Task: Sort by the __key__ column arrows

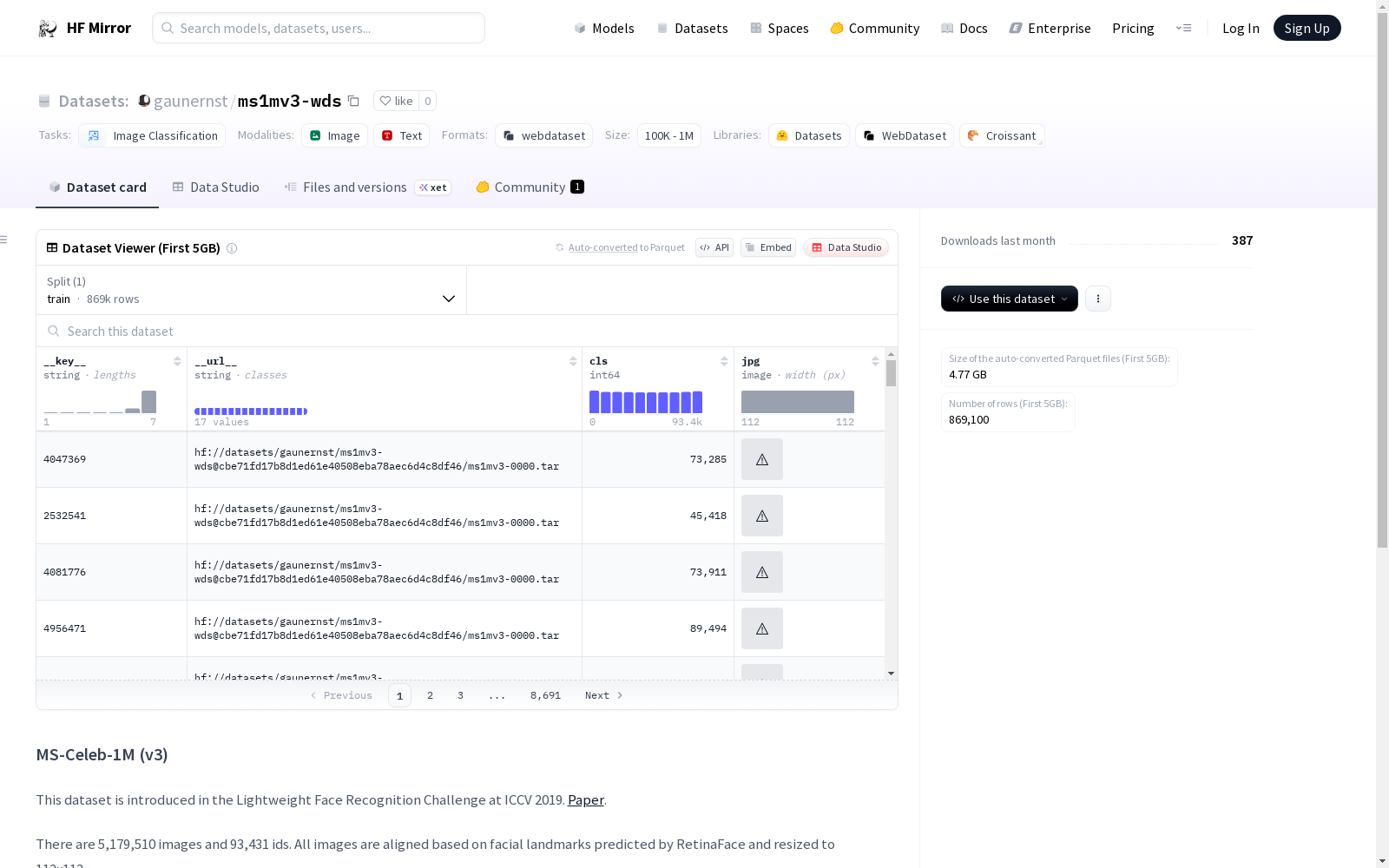Action: [177, 361]
